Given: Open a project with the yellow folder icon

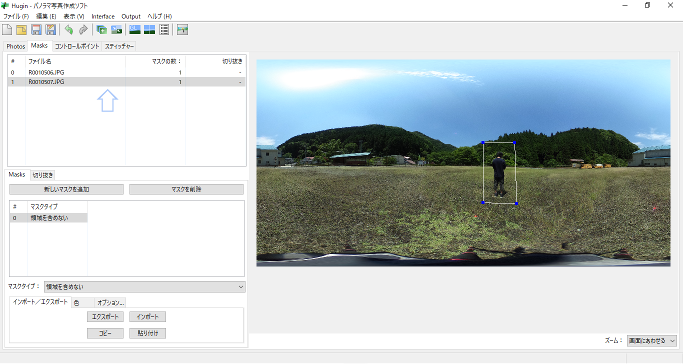Looking at the screenshot, I should [21, 30].
